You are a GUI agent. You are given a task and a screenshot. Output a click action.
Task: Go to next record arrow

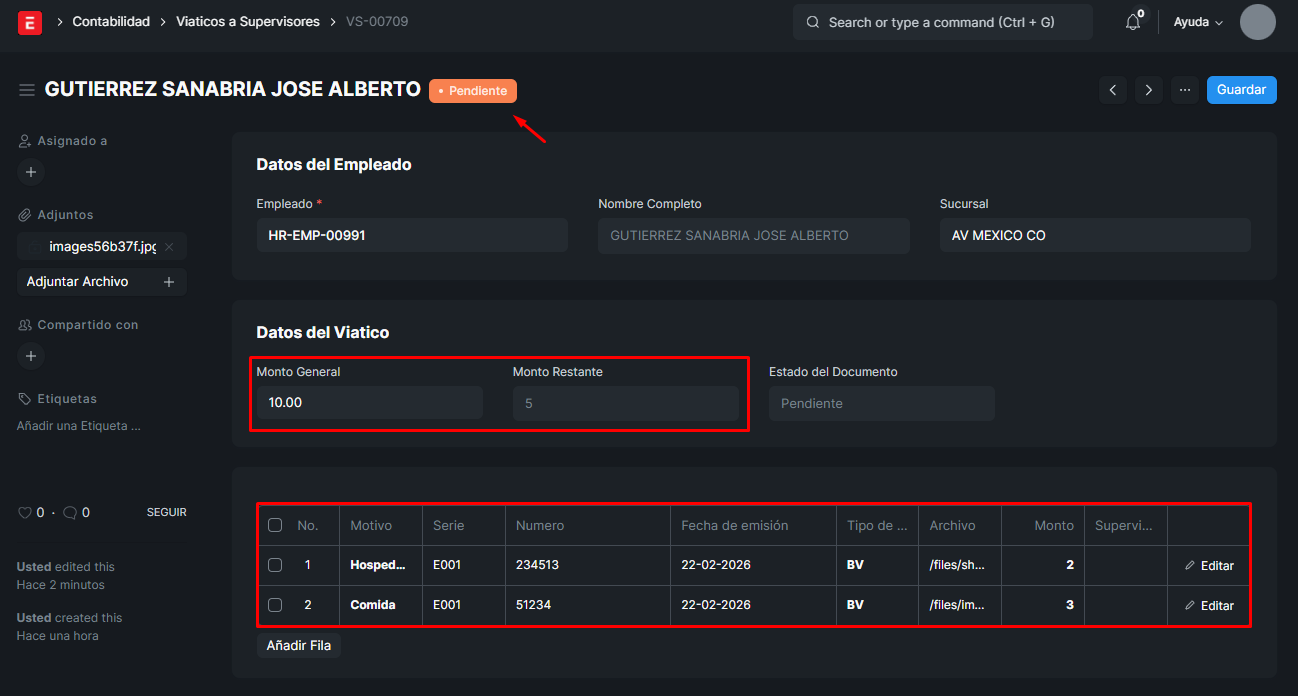point(1149,90)
